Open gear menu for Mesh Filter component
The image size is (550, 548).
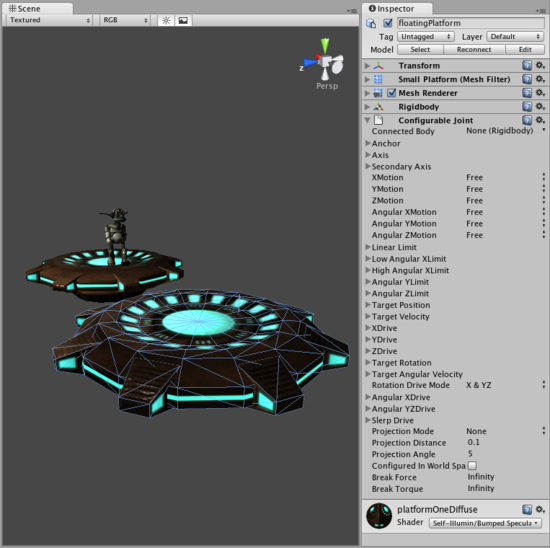tap(540, 79)
